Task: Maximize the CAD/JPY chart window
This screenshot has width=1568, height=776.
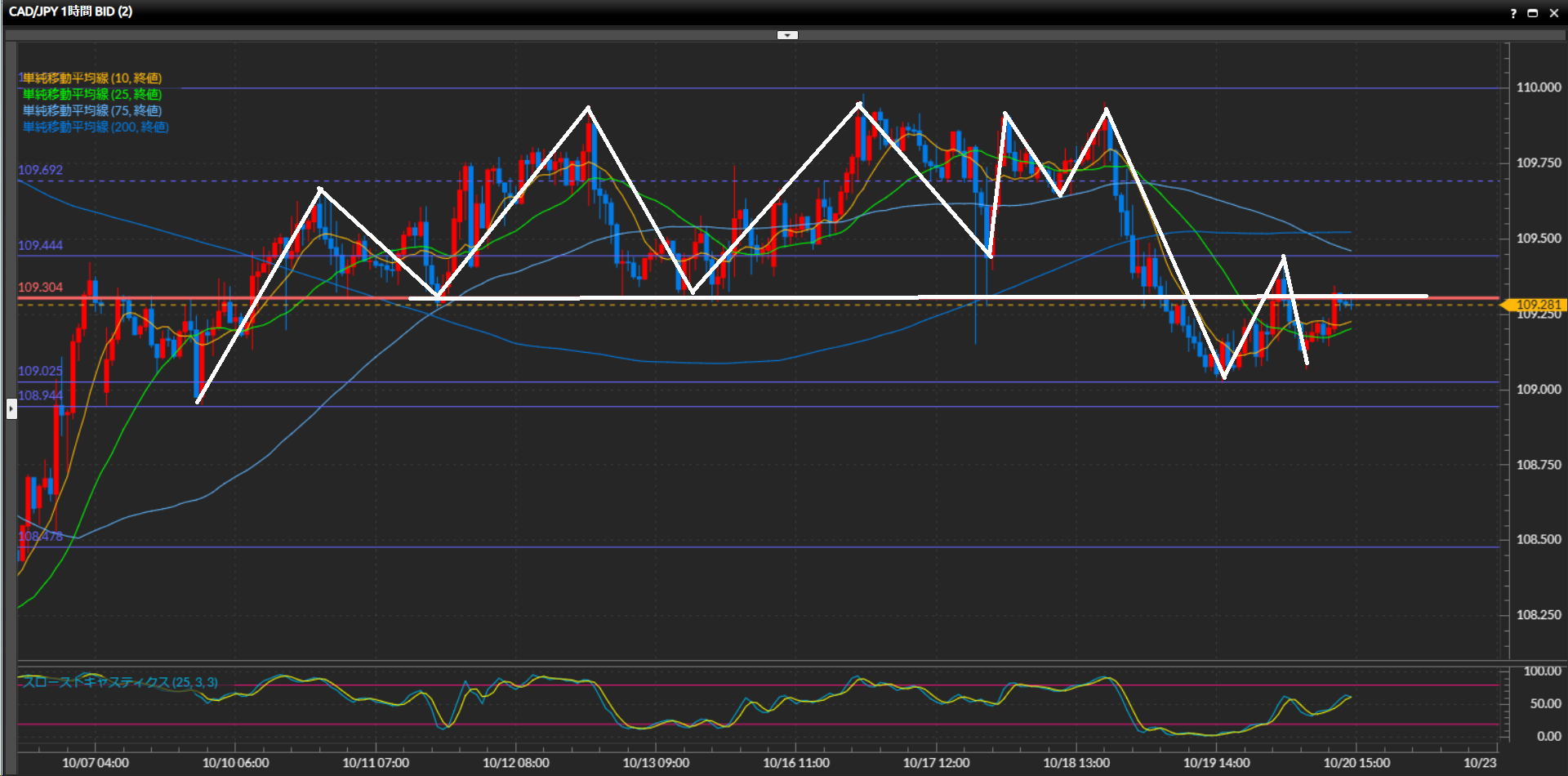Action: (1533, 13)
